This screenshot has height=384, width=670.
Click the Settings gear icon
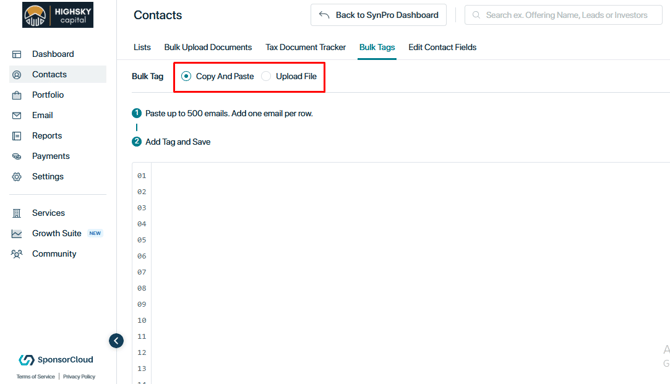[x=17, y=177]
